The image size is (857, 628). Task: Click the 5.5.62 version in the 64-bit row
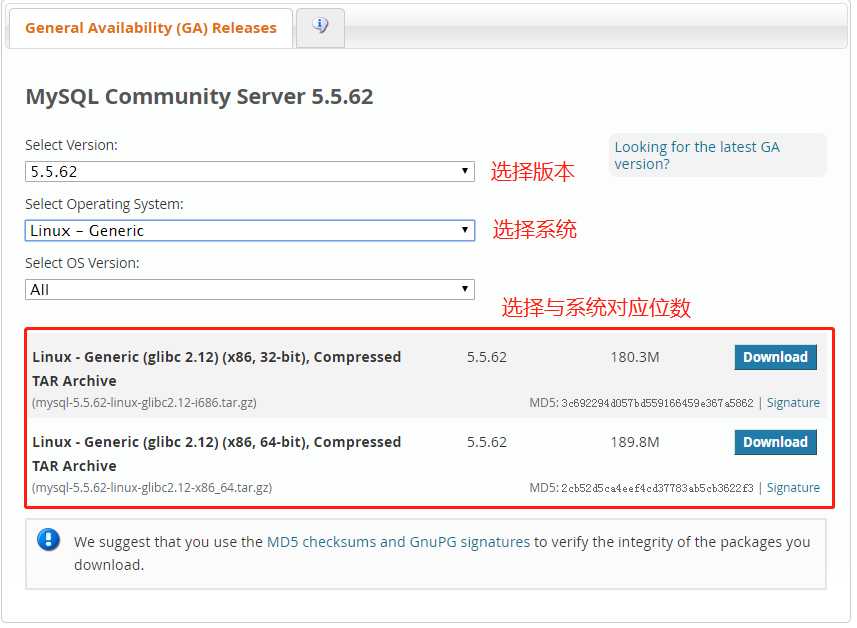click(x=486, y=442)
